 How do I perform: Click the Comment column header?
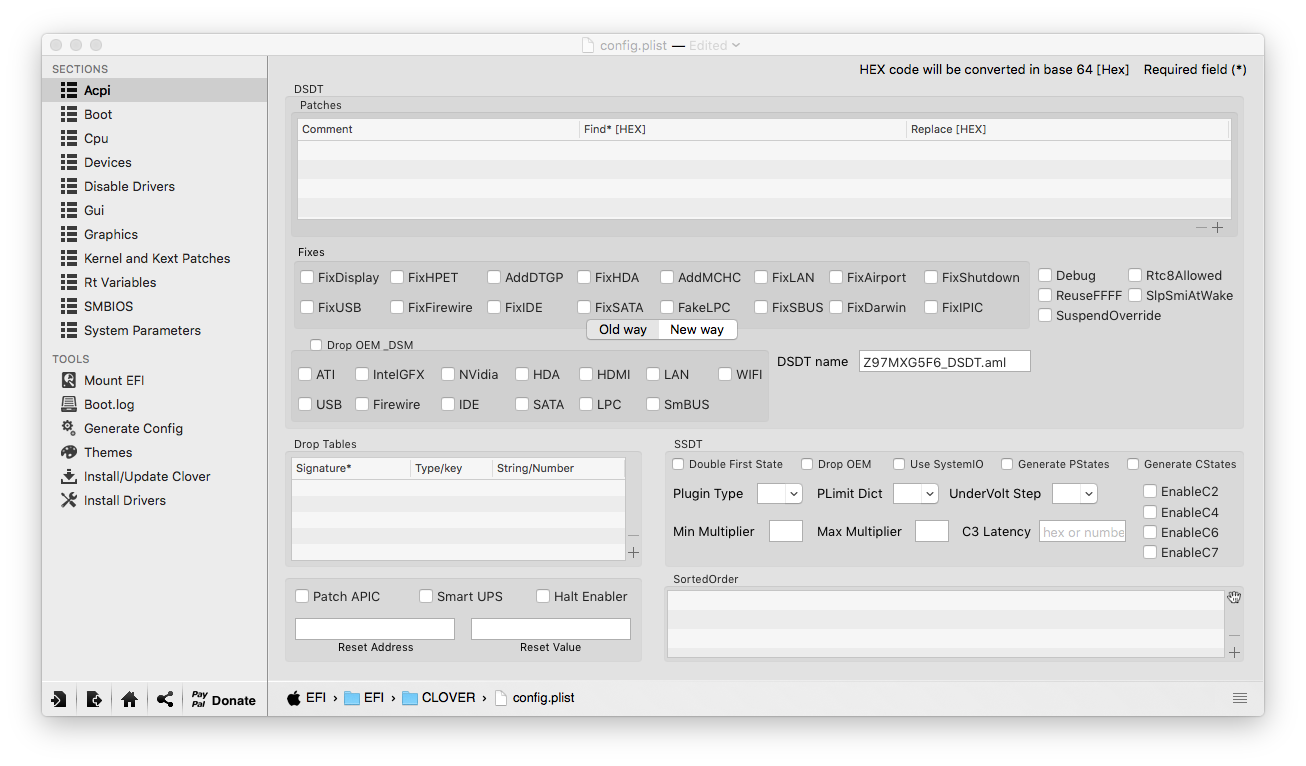[438, 129]
